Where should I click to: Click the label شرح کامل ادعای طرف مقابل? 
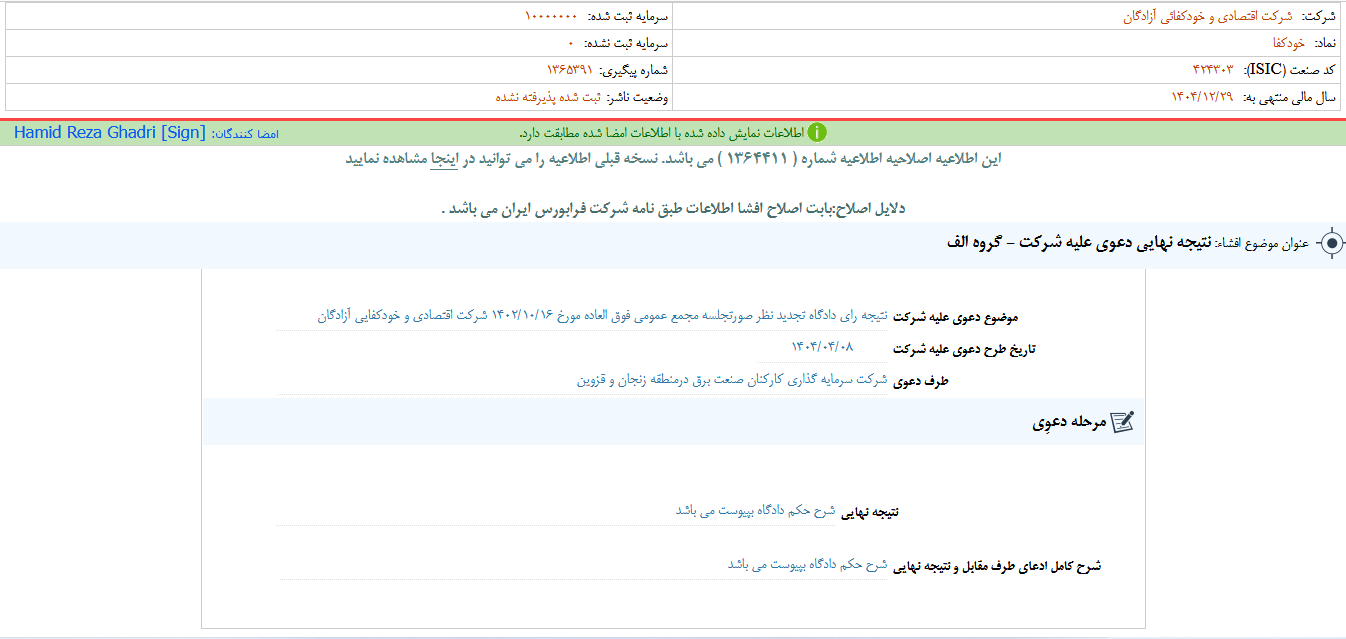coord(996,566)
